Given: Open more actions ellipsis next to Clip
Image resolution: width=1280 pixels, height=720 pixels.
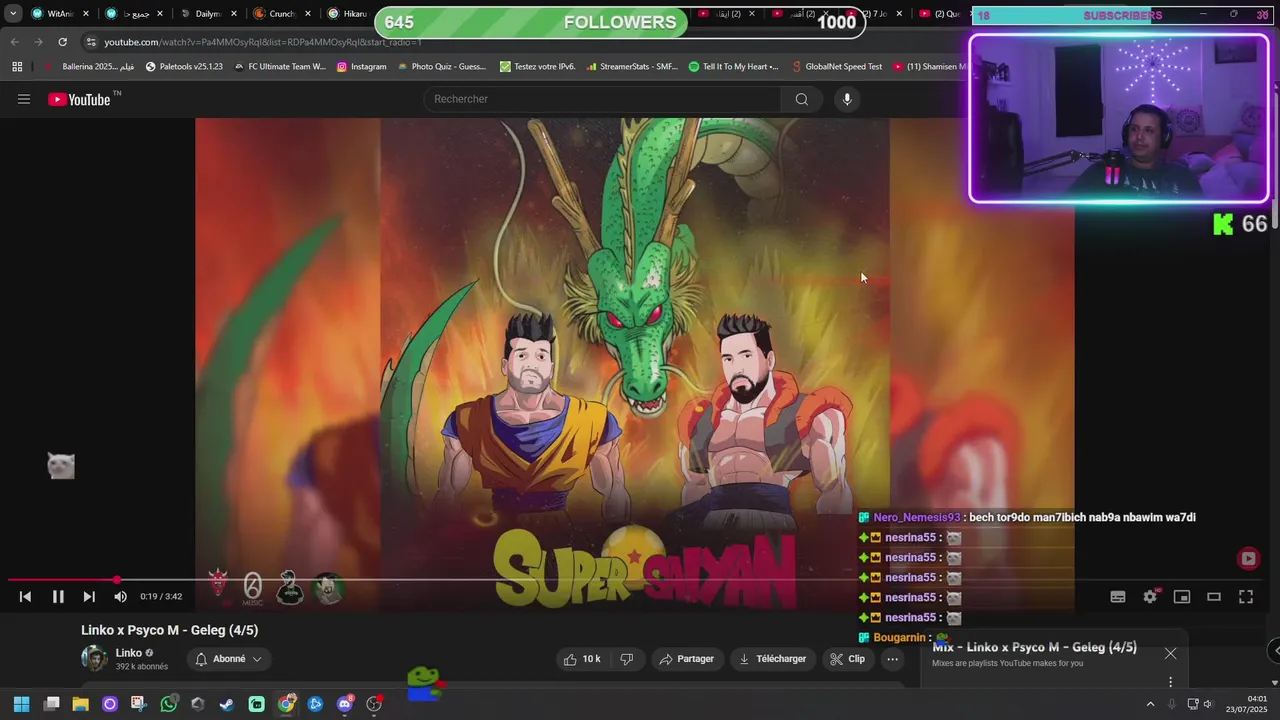Looking at the screenshot, I should (892, 659).
